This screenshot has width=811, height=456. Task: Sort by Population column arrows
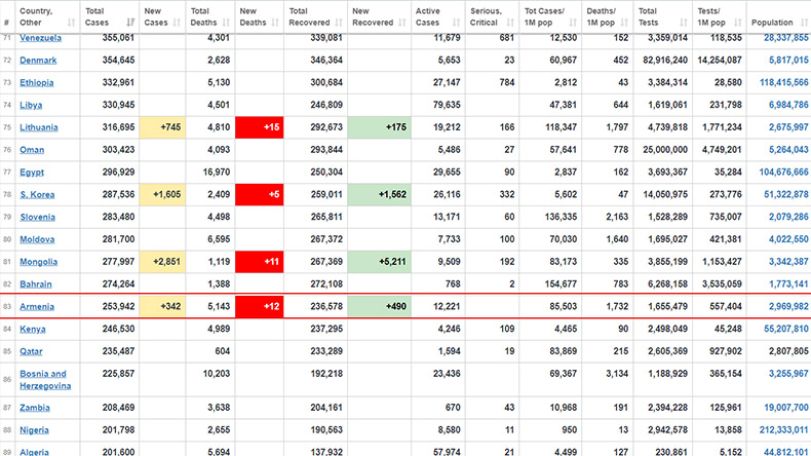coord(804,22)
